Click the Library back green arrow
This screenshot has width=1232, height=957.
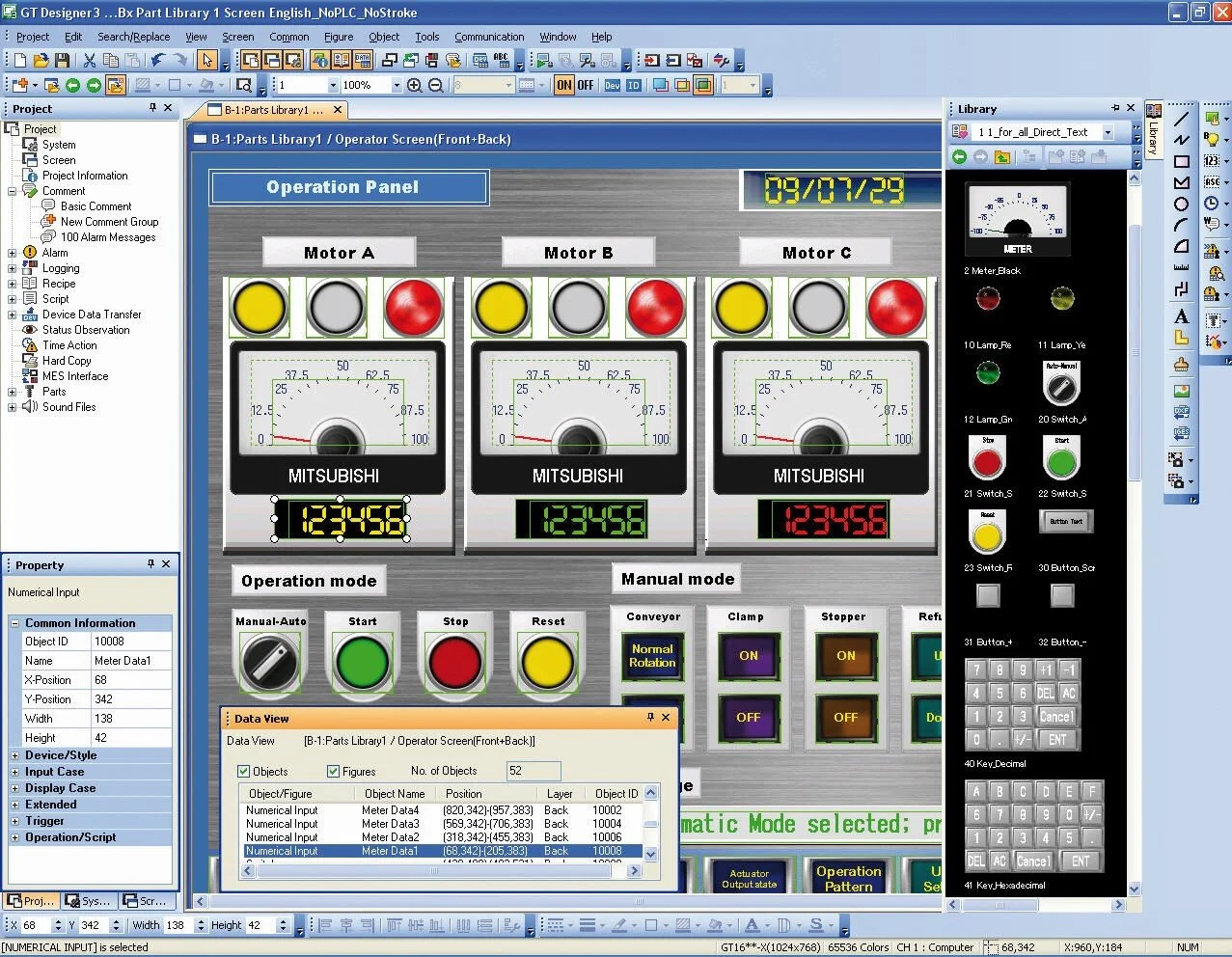click(959, 156)
